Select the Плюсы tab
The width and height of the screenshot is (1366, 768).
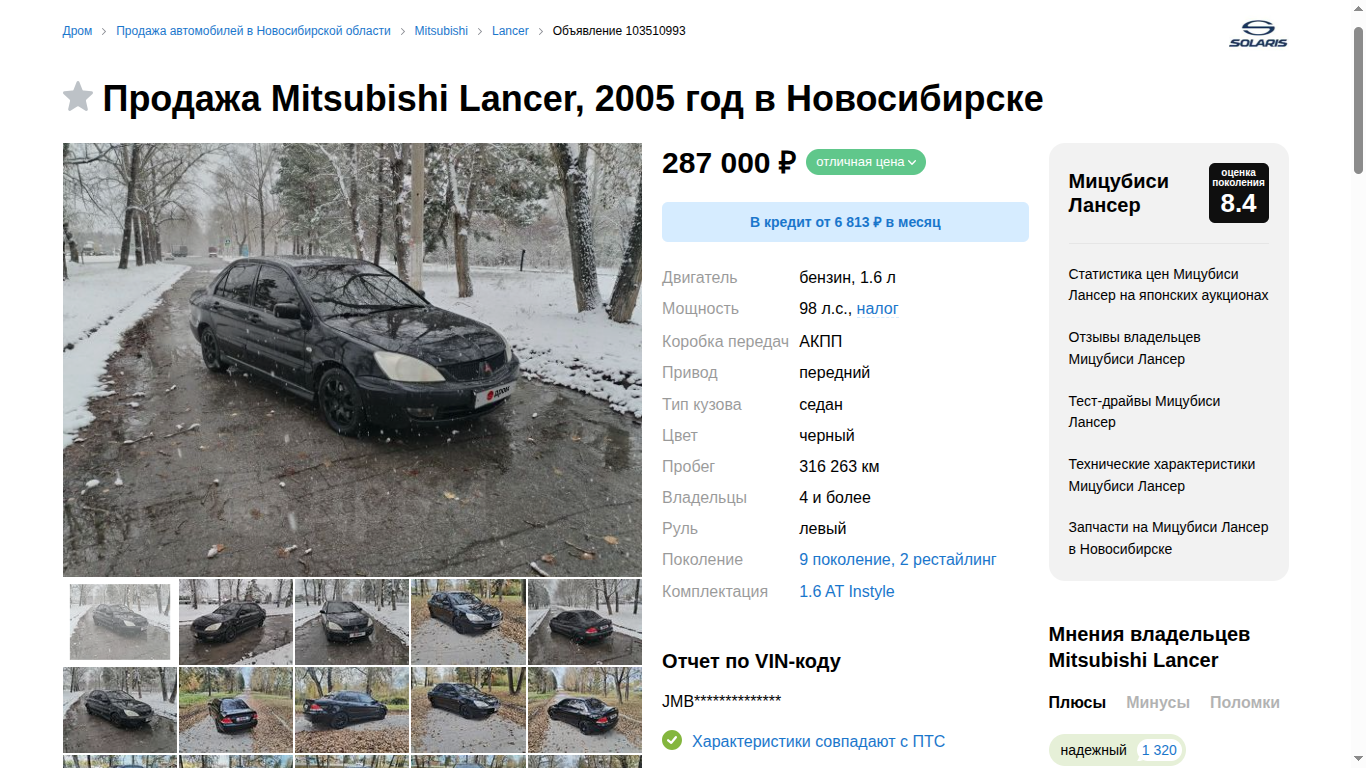click(1077, 702)
